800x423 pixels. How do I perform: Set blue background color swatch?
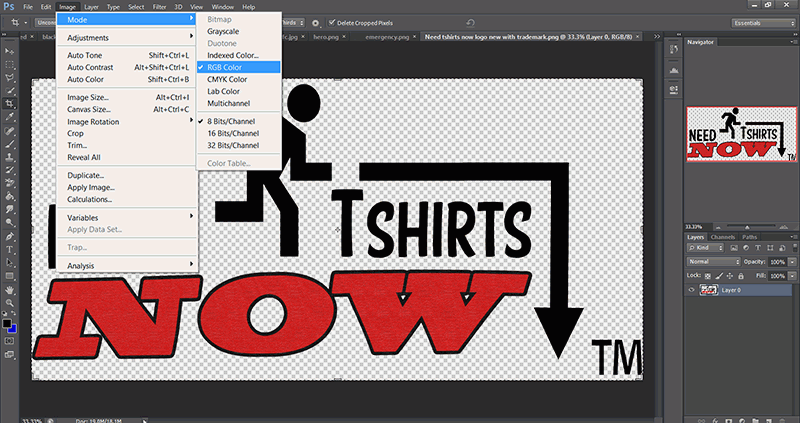[13, 329]
